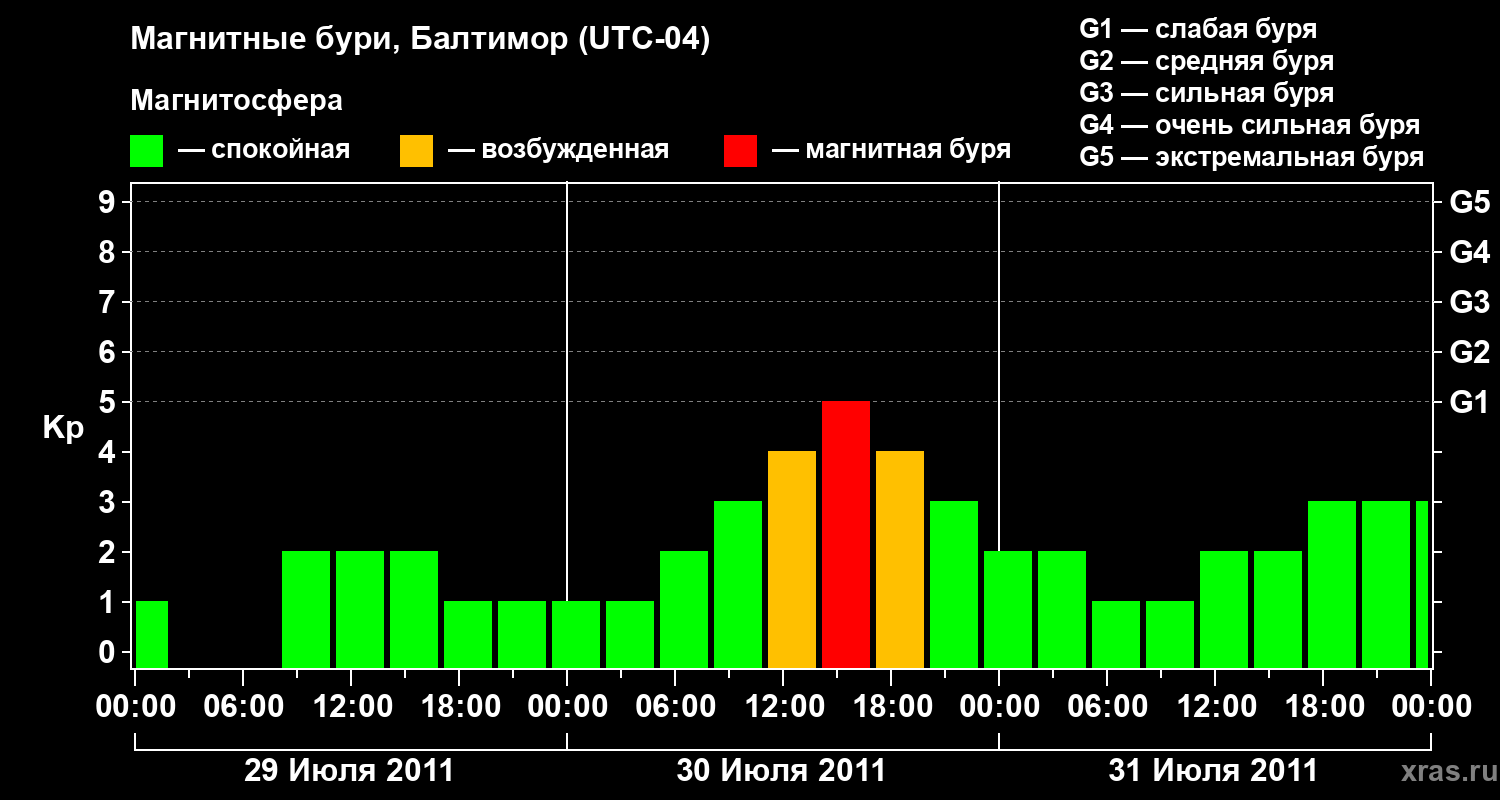
Task: Click the '— возбужденная' legend label
Action: coord(559,150)
